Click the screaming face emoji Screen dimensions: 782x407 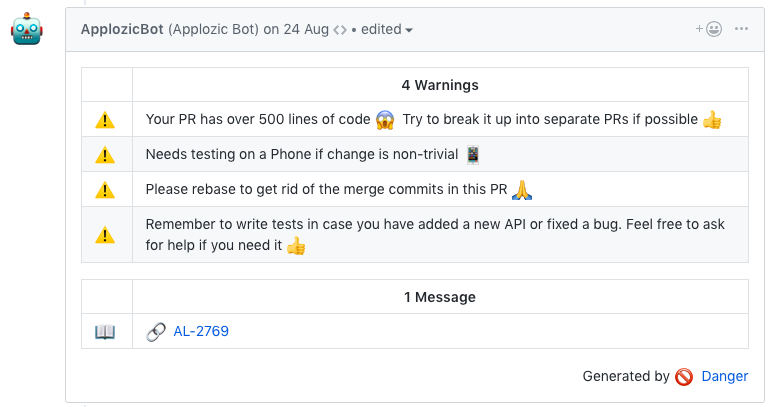(386, 120)
